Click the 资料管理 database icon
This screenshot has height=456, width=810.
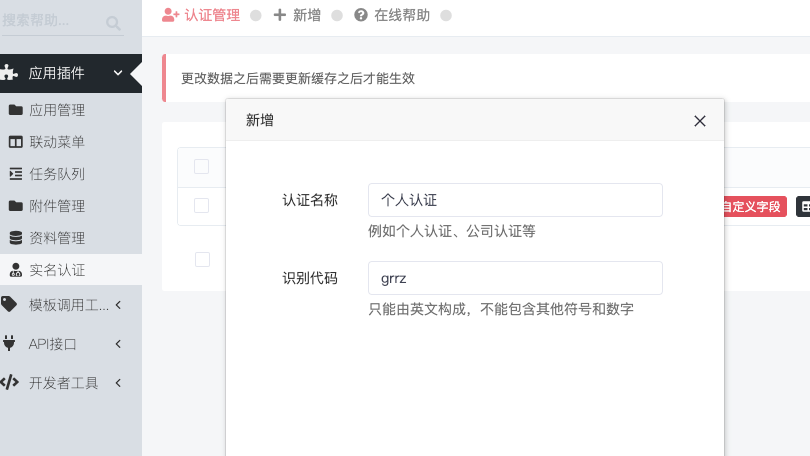point(16,238)
